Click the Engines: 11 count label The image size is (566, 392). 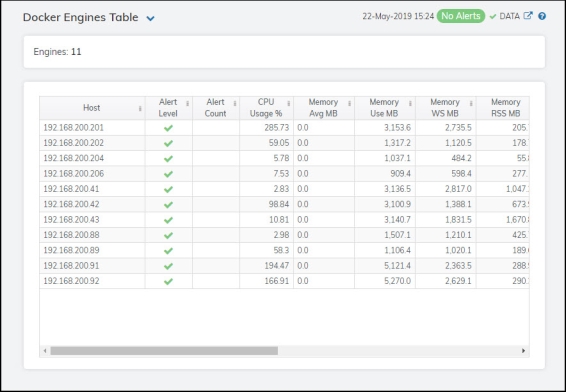coord(57,52)
